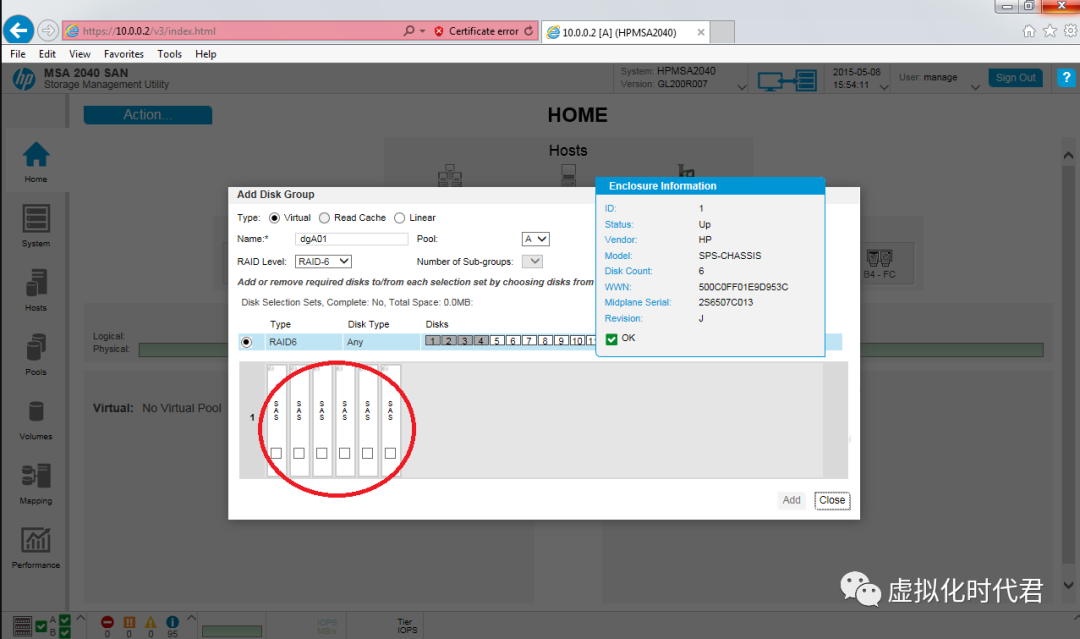The image size is (1080, 639).
Task: Click the search magnifier in address bar
Action: (x=408, y=31)
